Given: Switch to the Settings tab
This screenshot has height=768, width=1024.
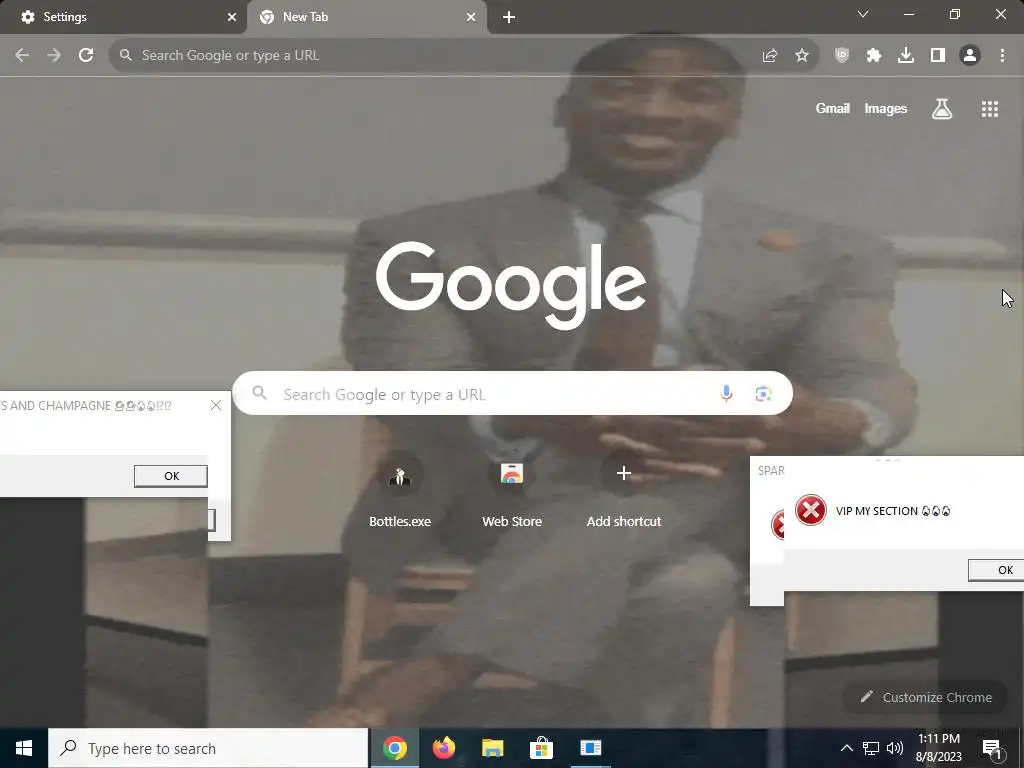Looking at the screenshot, I should point(123,17).
